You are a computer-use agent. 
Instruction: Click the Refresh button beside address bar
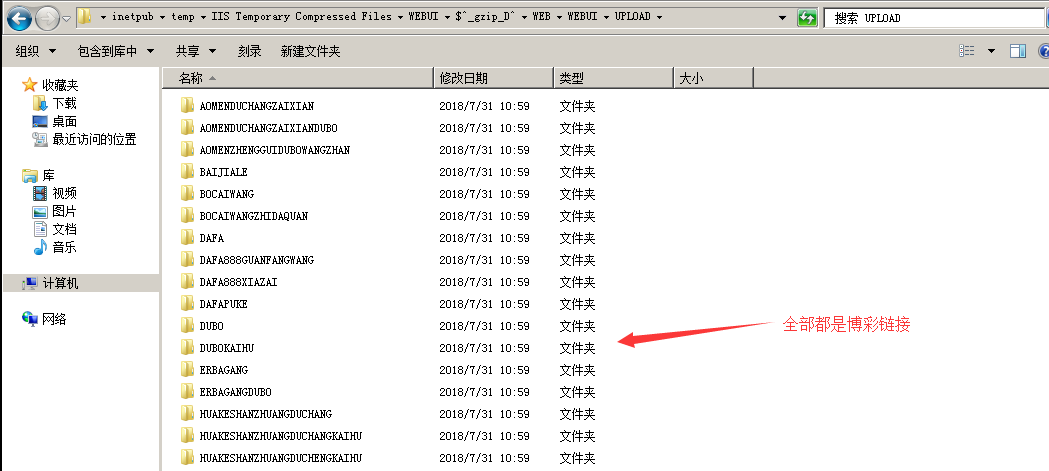(x=806, y=18)
